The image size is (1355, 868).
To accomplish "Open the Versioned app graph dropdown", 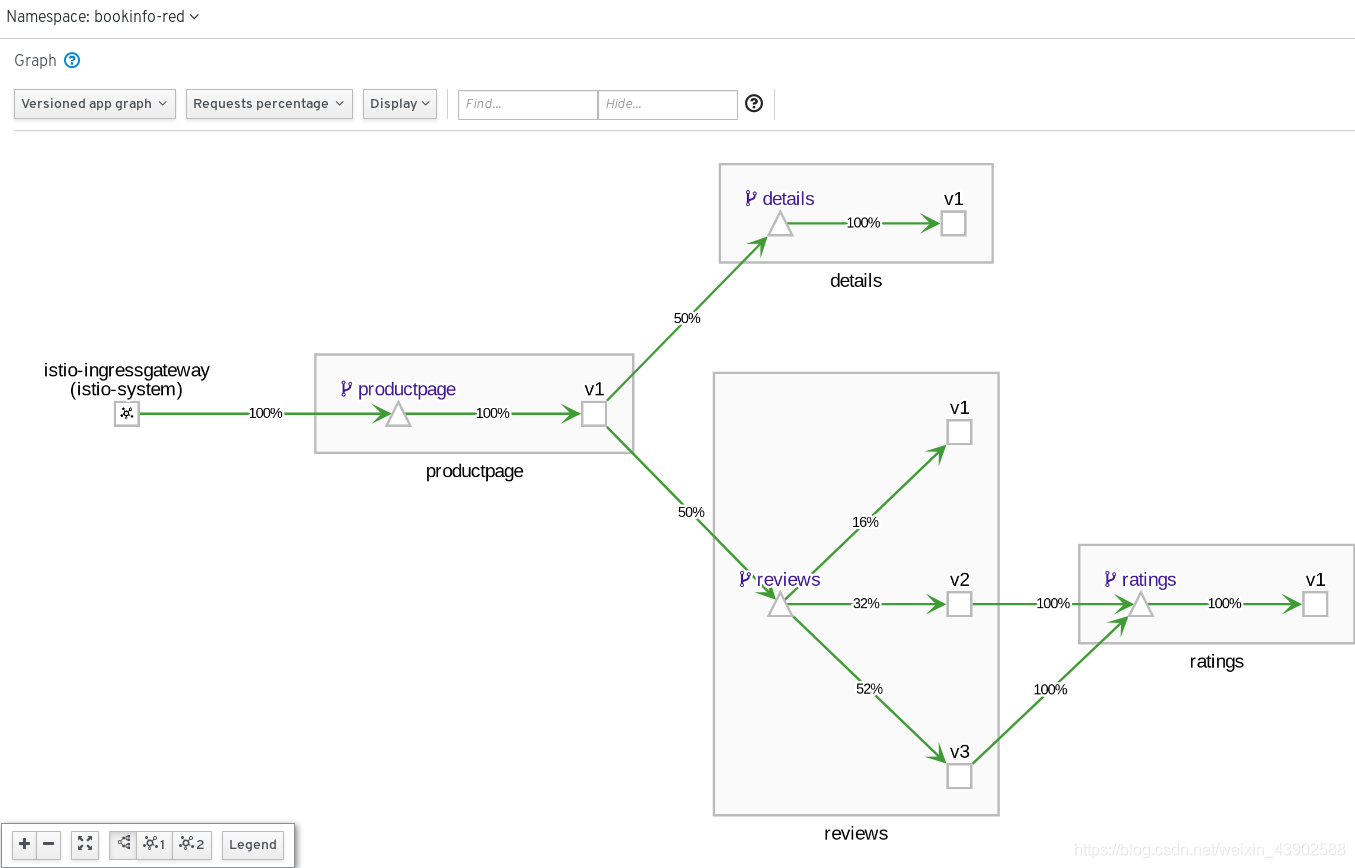I will [95, 104].
